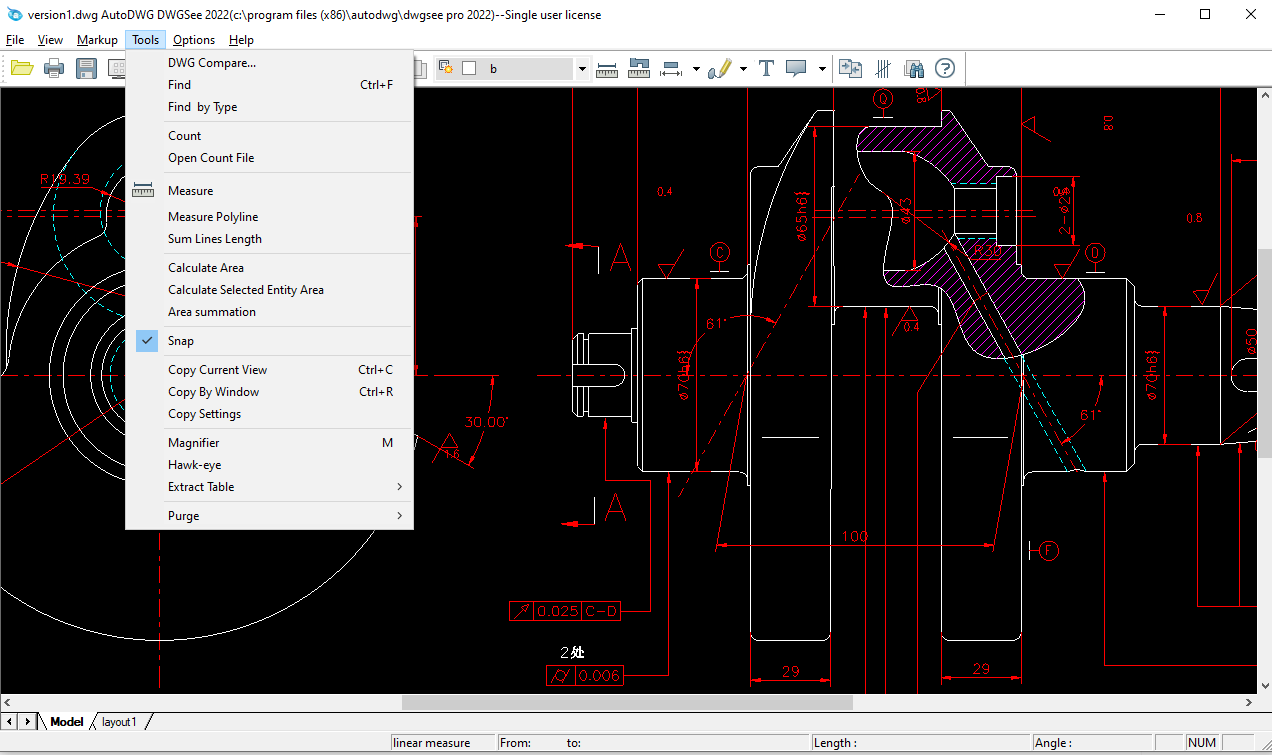This screenshot has width=1272, height=755.
Task: Expand dropdown arrow next to comment bubble
Action: [x=822, y=69]
